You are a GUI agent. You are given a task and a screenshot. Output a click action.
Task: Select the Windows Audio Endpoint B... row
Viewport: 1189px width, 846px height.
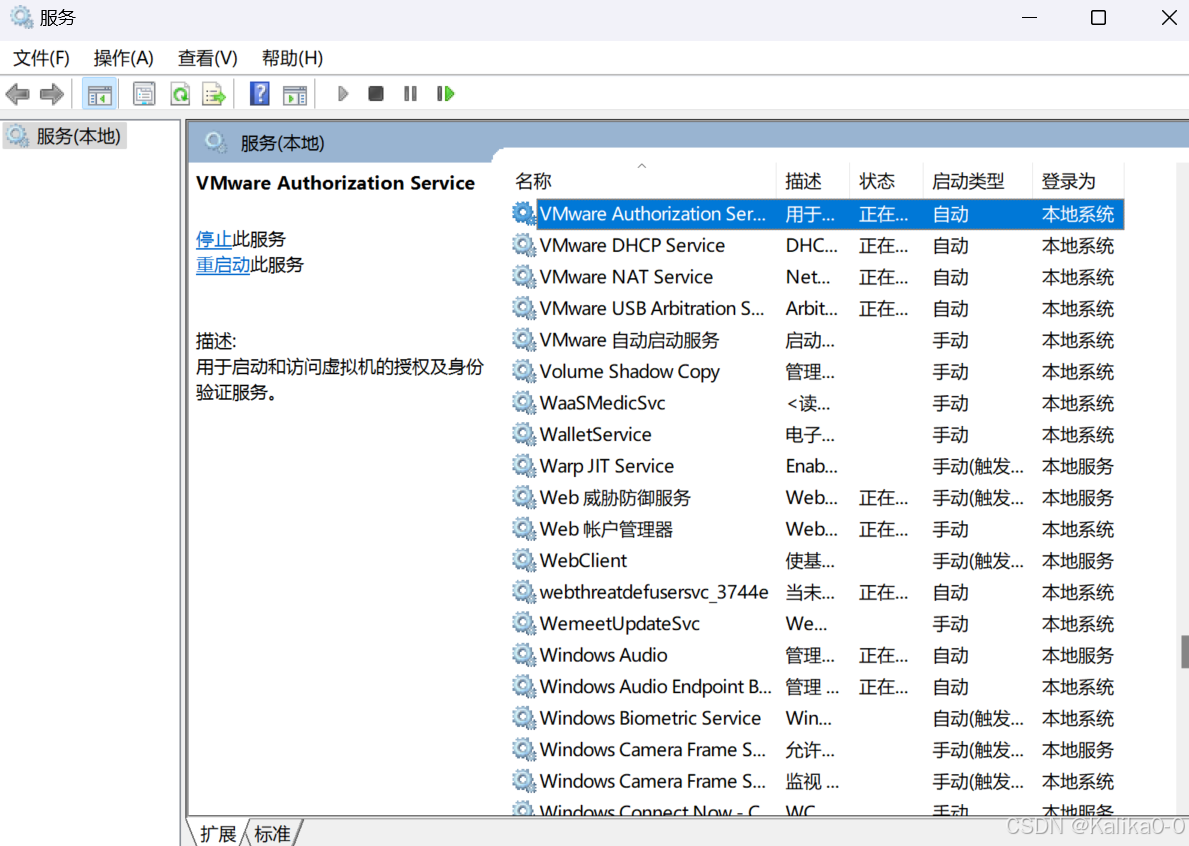pos(817,687)
